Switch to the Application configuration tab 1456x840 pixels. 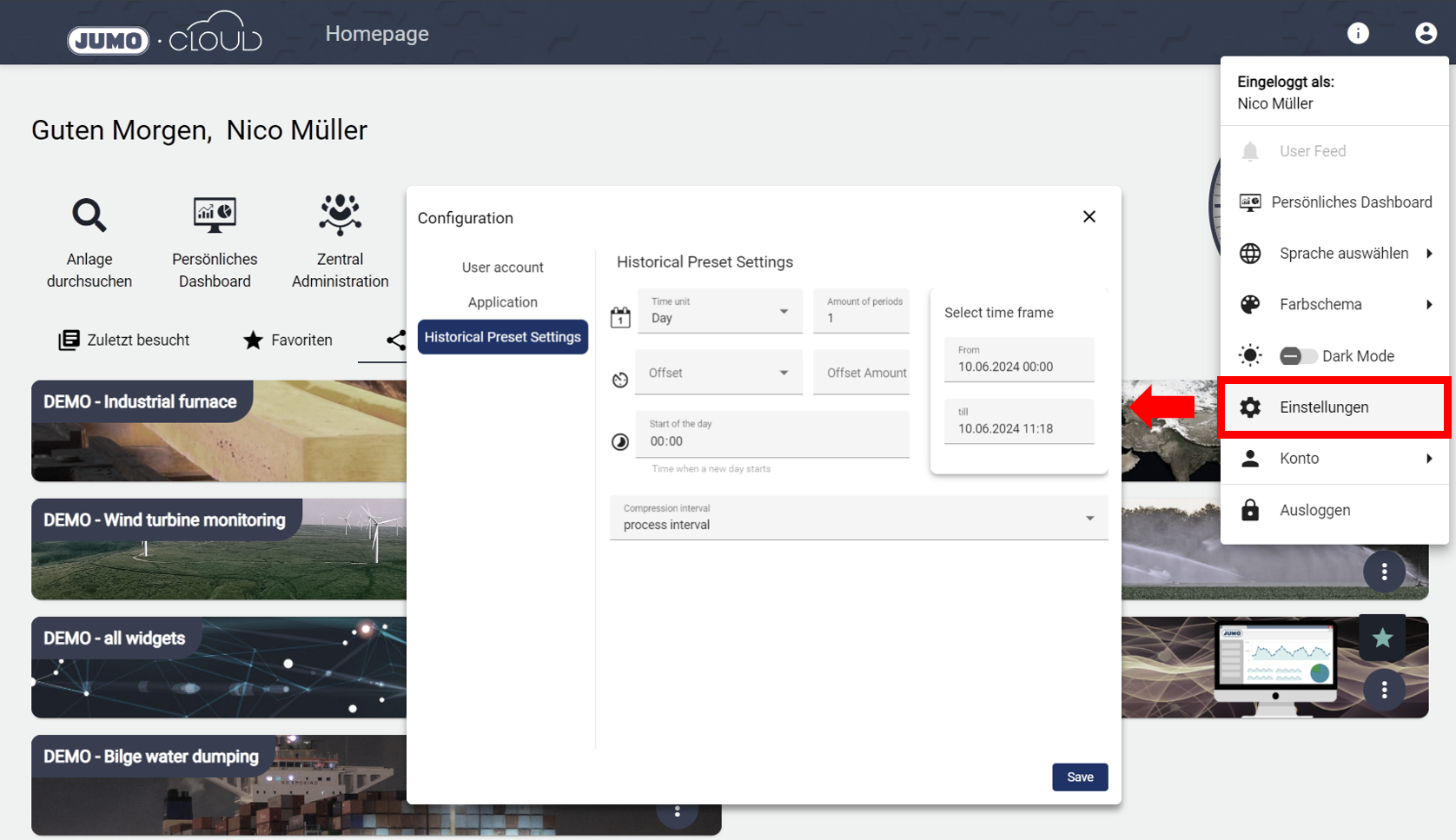coord(502,302)
